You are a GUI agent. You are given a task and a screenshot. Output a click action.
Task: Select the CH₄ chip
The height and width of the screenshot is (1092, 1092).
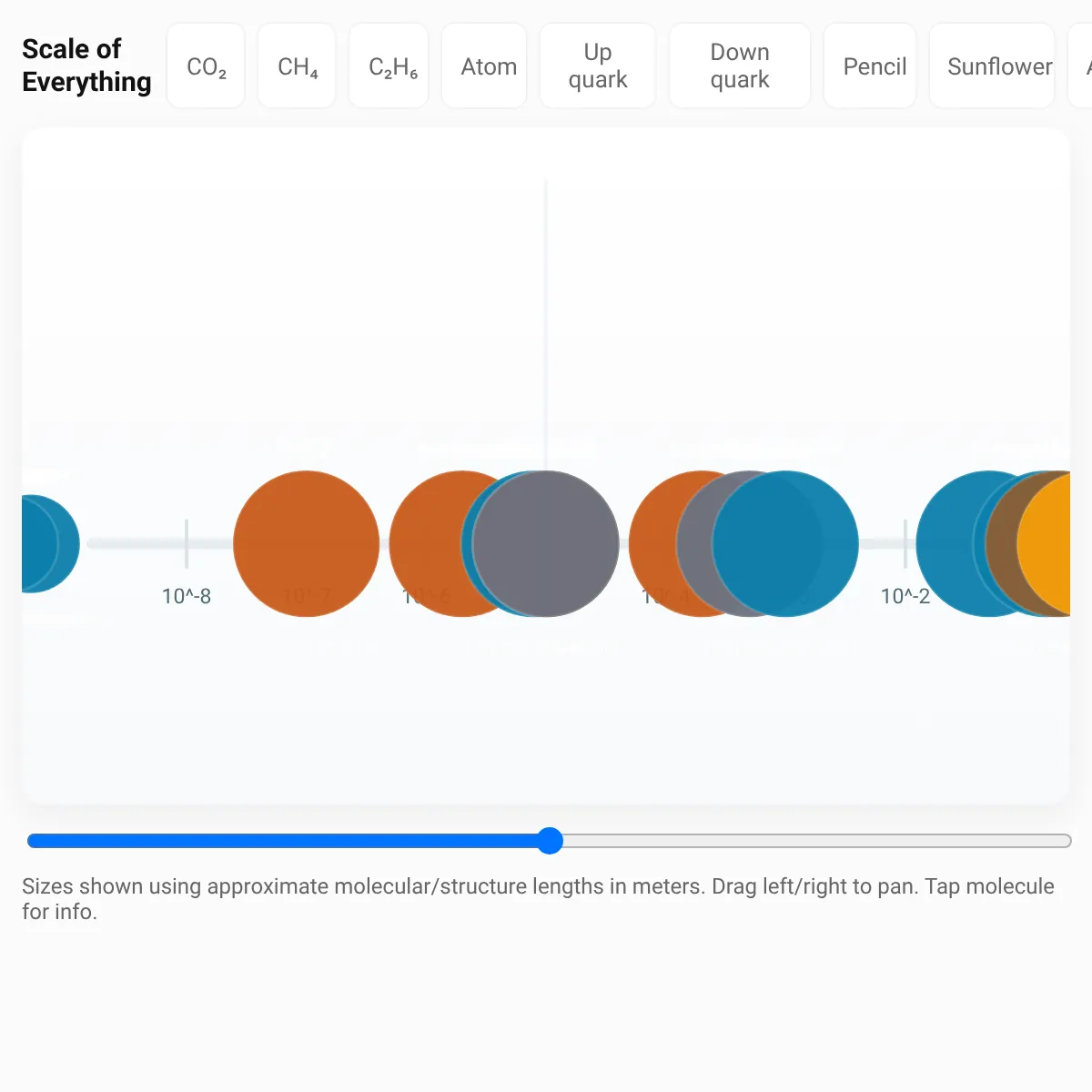298,66
